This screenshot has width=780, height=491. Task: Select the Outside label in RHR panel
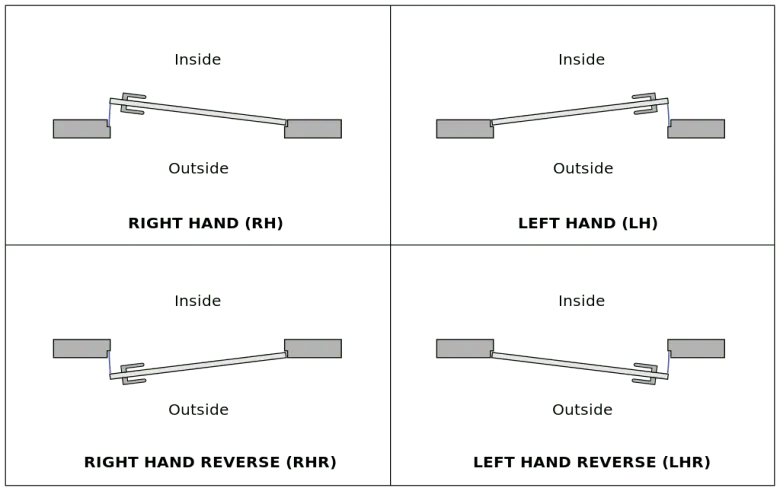pyautogui.click(x=198, y=409)
